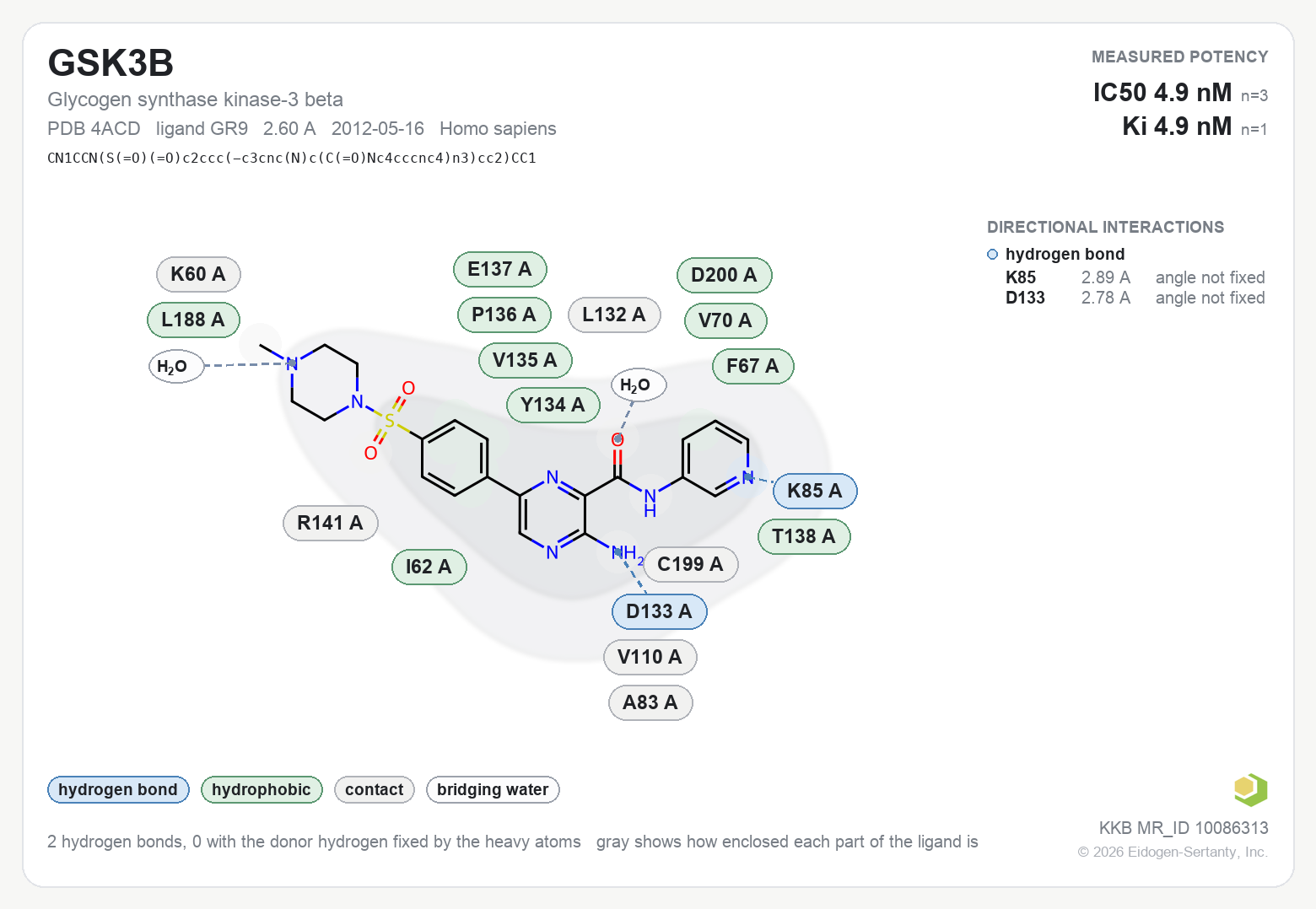Screen dimensions: 1316x909
Task: Select the R141 A residue label
Action: click(331, 523)
